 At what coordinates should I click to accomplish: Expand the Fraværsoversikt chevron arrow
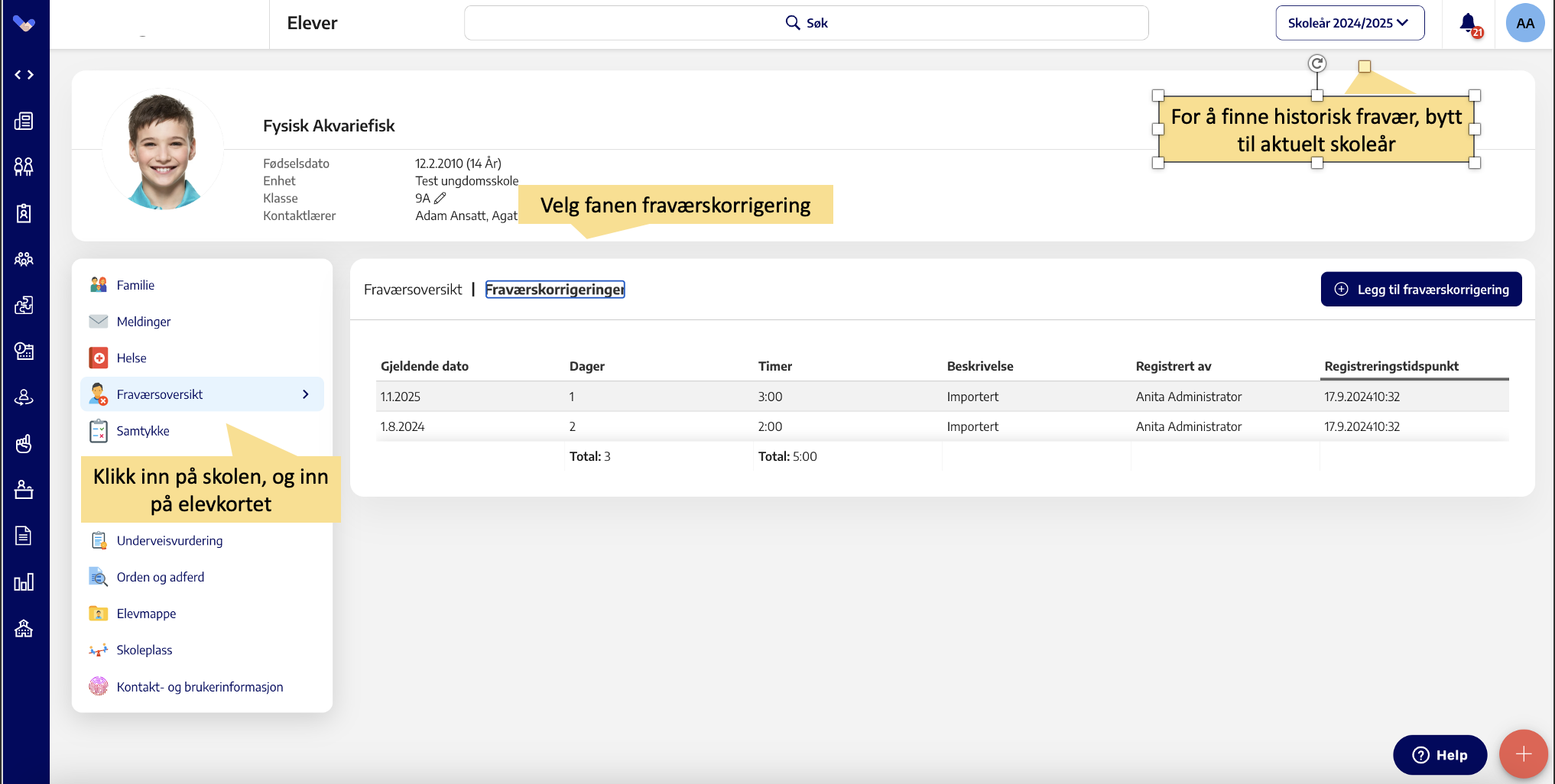tap(306, 394)
